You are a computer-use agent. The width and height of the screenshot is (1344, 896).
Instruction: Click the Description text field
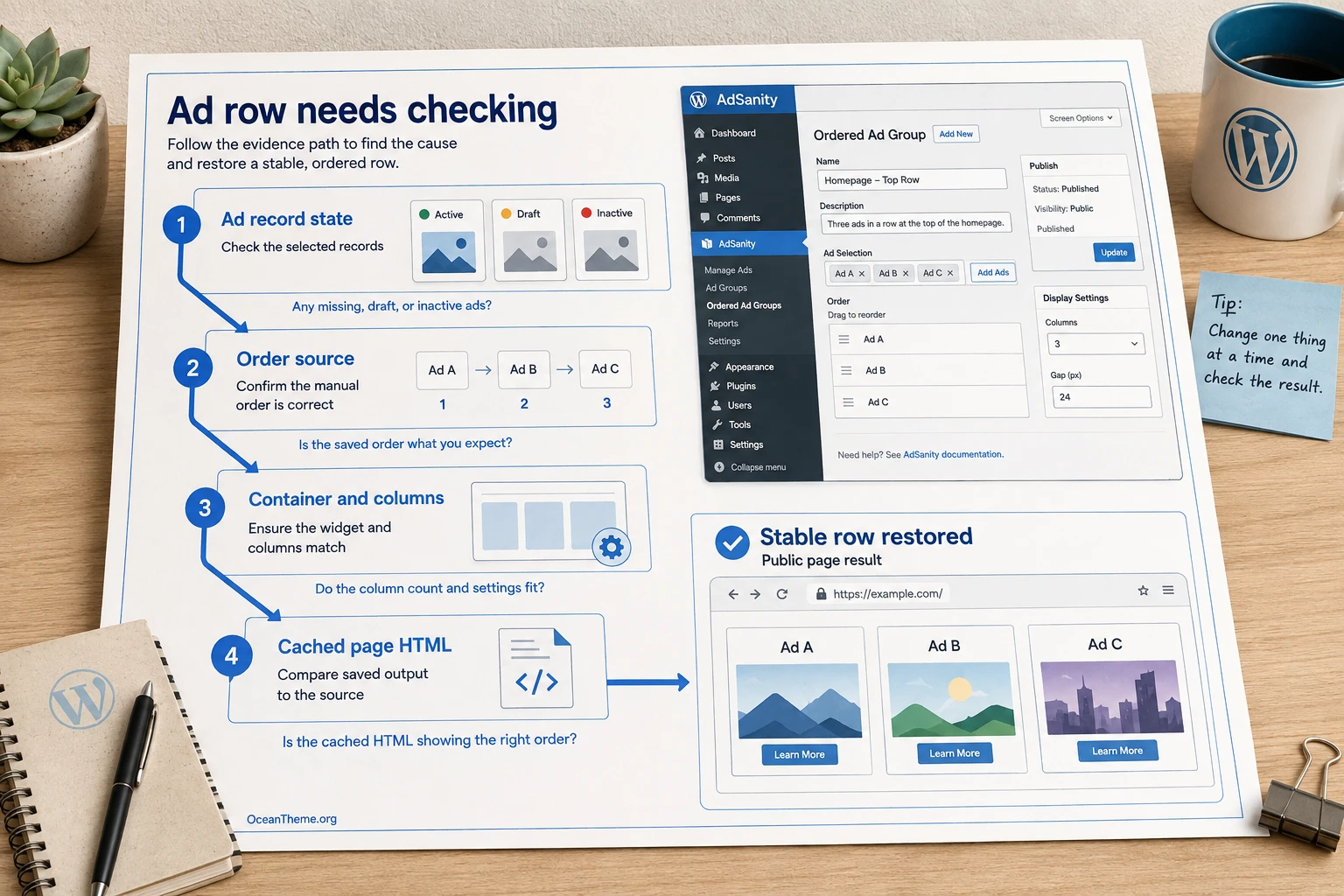pyautogui.click(x=916, y=223)
